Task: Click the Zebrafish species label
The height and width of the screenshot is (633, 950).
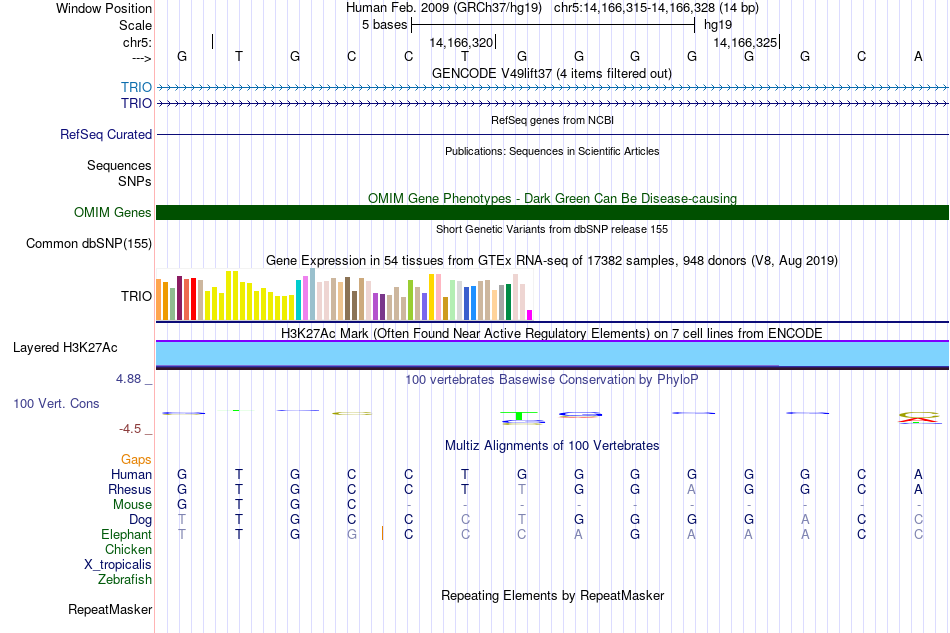Action: 125,580
